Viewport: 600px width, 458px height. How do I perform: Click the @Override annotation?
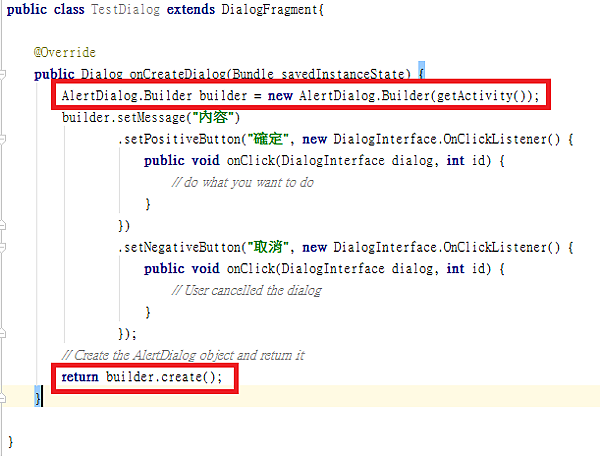coord(65,52)
